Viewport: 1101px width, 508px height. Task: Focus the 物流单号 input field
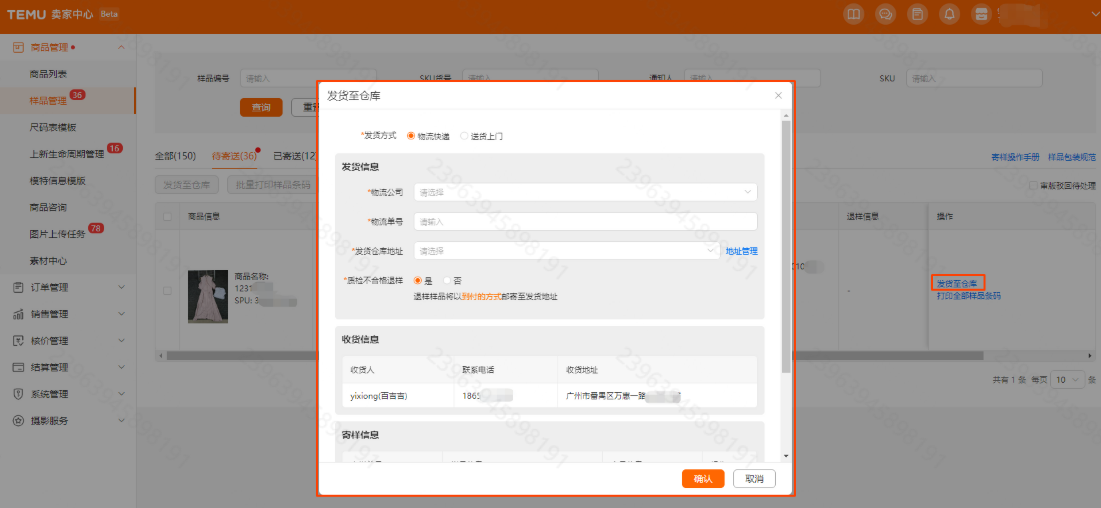tap(586, 221)
